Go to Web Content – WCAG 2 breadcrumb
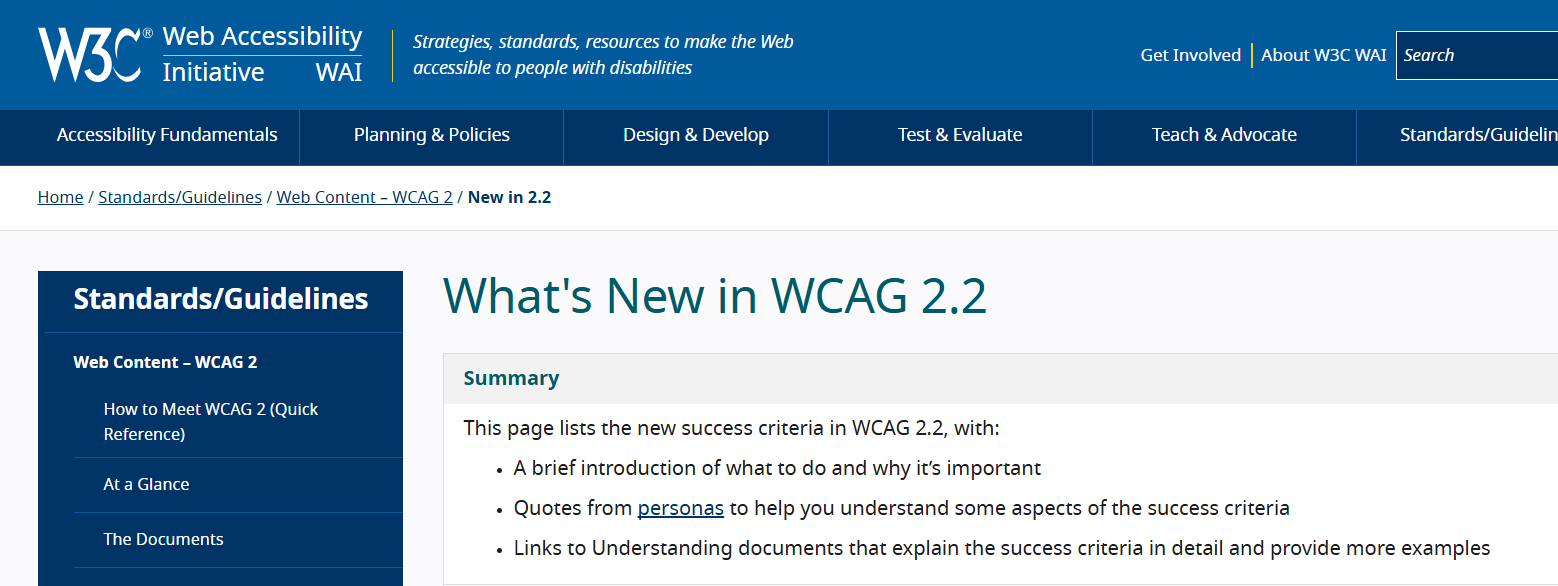 (364, 197)
